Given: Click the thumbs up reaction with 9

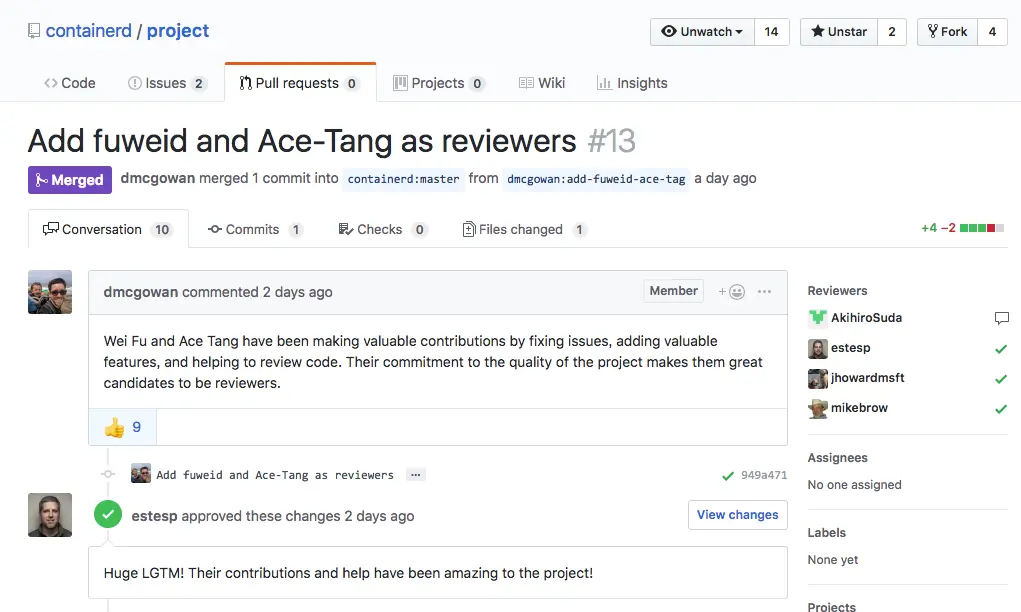Looking at the screenshot, I should [x=122, y=427].
